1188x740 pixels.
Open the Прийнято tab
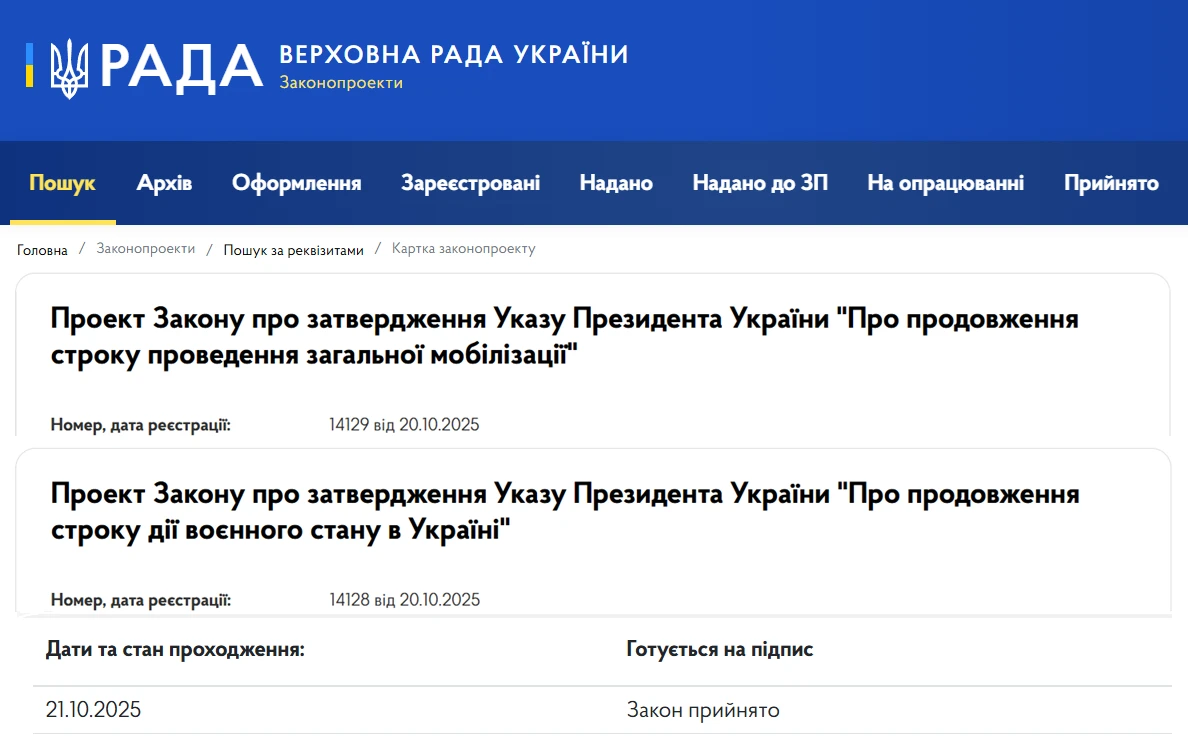click(1111, 183)
